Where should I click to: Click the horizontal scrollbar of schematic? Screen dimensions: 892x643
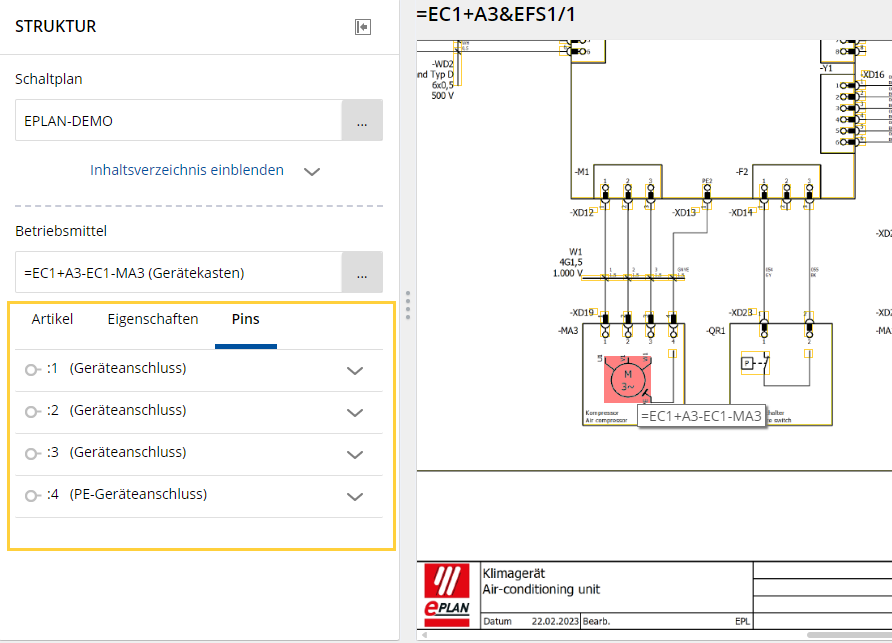[x=849, y=635]
